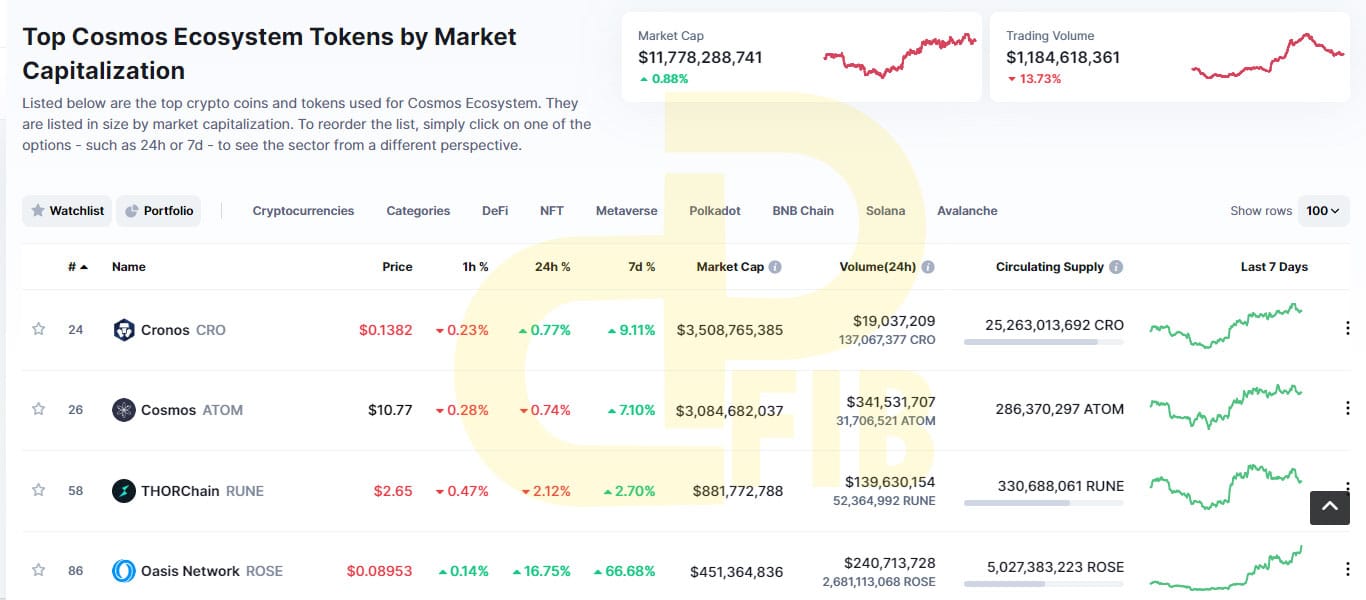The height and width of the screenshot is (600, 1366).
Task: Sort the table by 1h % change
Action: click(474, 267)
